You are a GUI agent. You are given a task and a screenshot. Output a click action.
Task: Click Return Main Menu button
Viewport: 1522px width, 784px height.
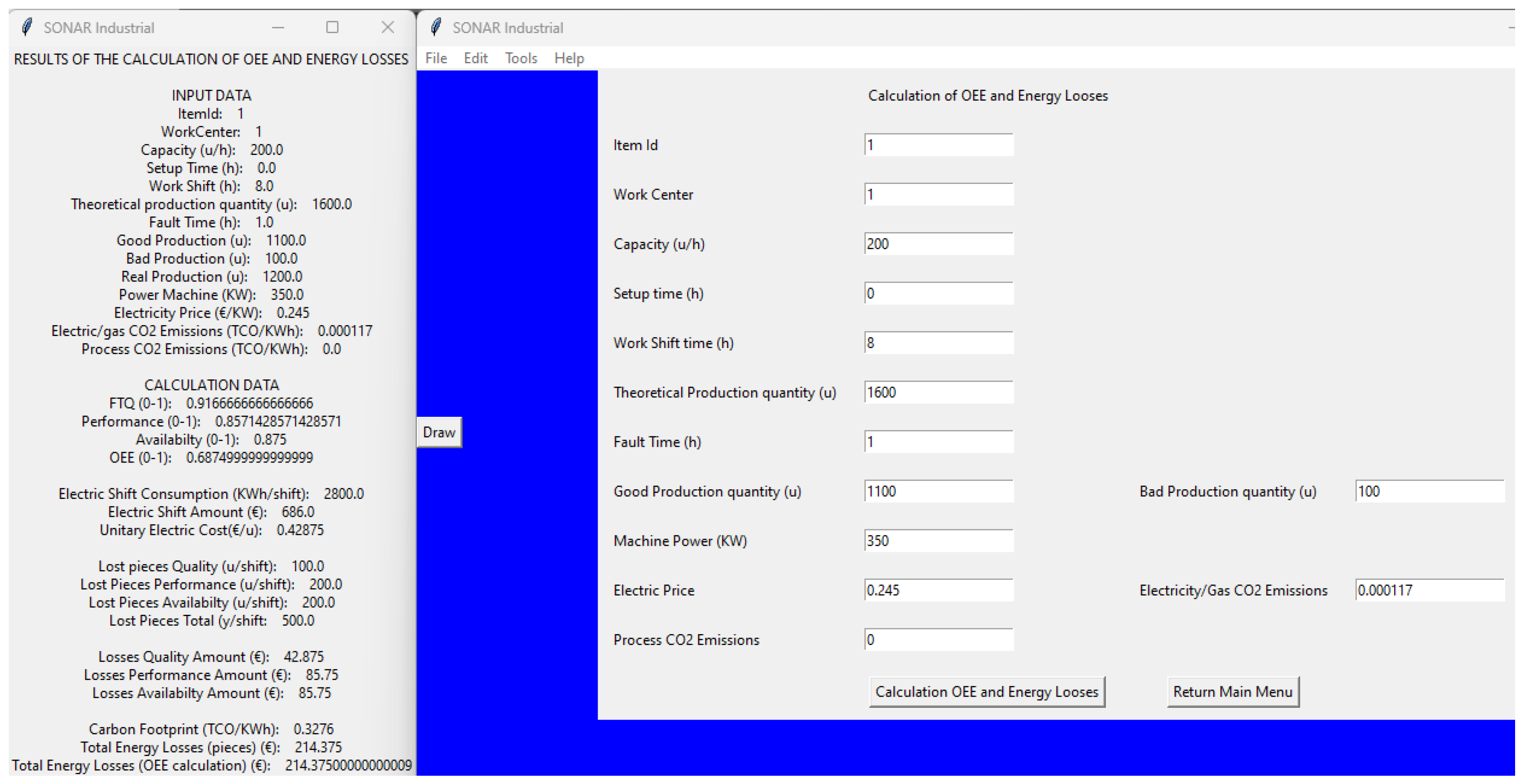(x=1232, y=691)
